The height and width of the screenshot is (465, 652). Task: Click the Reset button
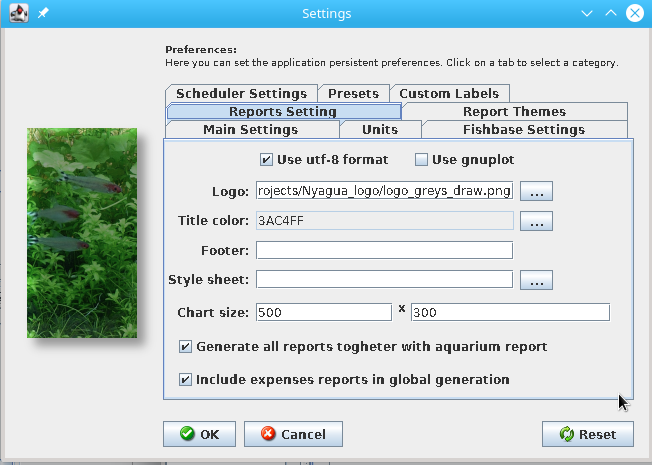point(588,434)
